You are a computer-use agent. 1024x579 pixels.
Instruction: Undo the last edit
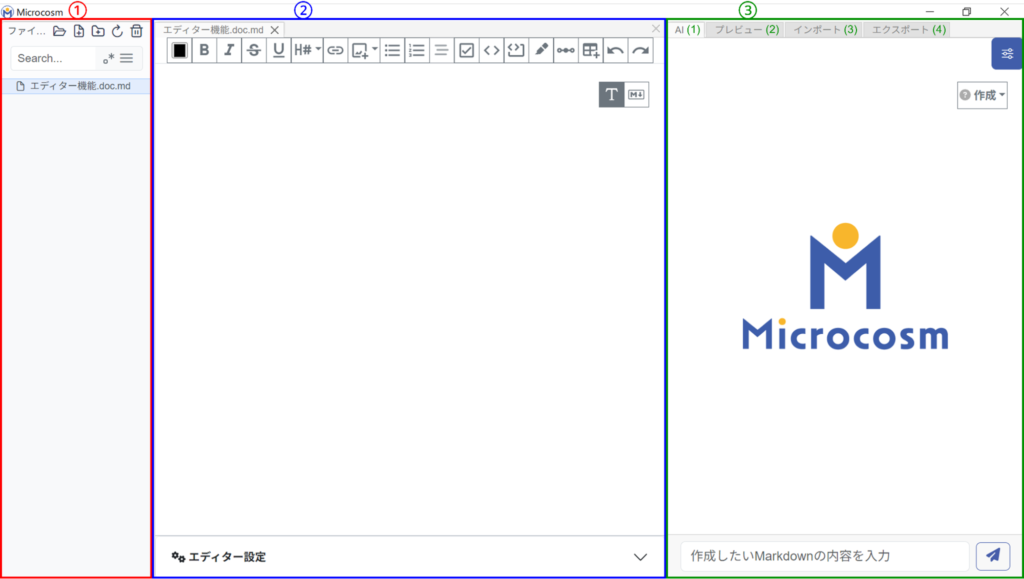point(615,50)
